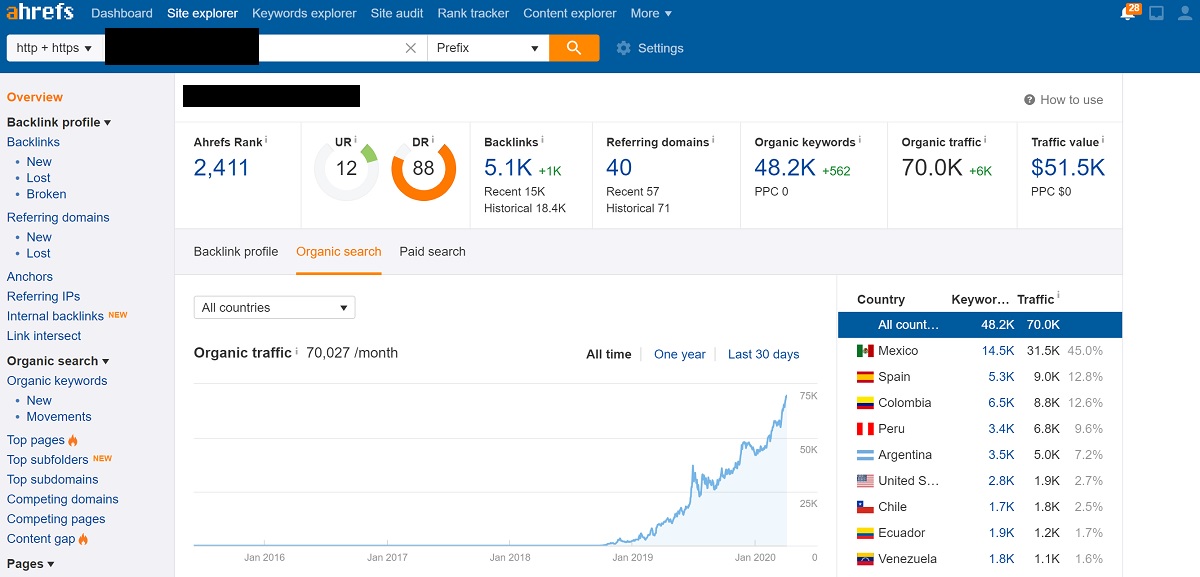Open Movements under Organic keywords
1200x577 pixels.
tap(59, 417)
